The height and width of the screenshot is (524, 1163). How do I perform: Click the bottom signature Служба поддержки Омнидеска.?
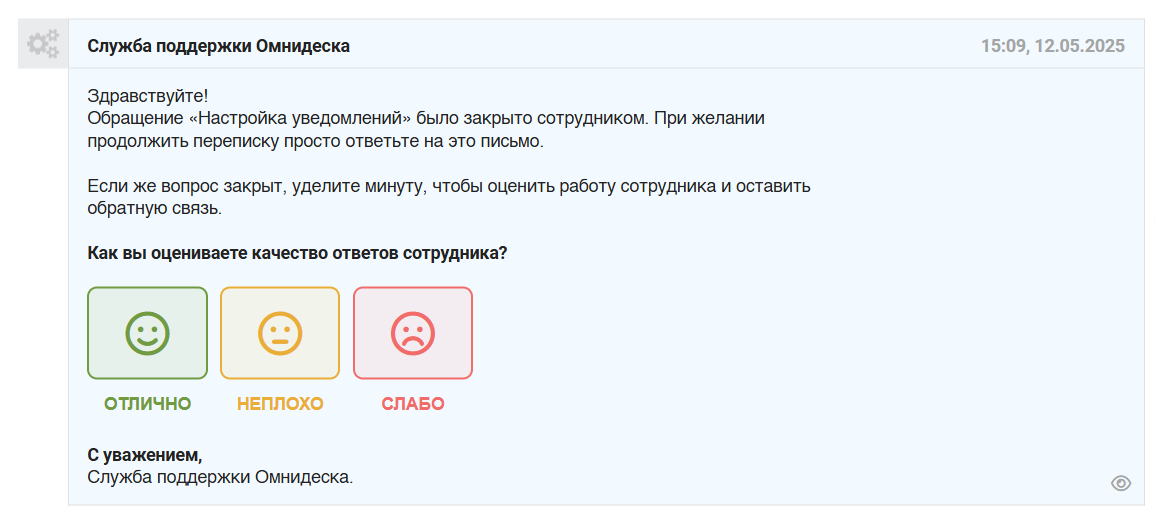[220, 477]
